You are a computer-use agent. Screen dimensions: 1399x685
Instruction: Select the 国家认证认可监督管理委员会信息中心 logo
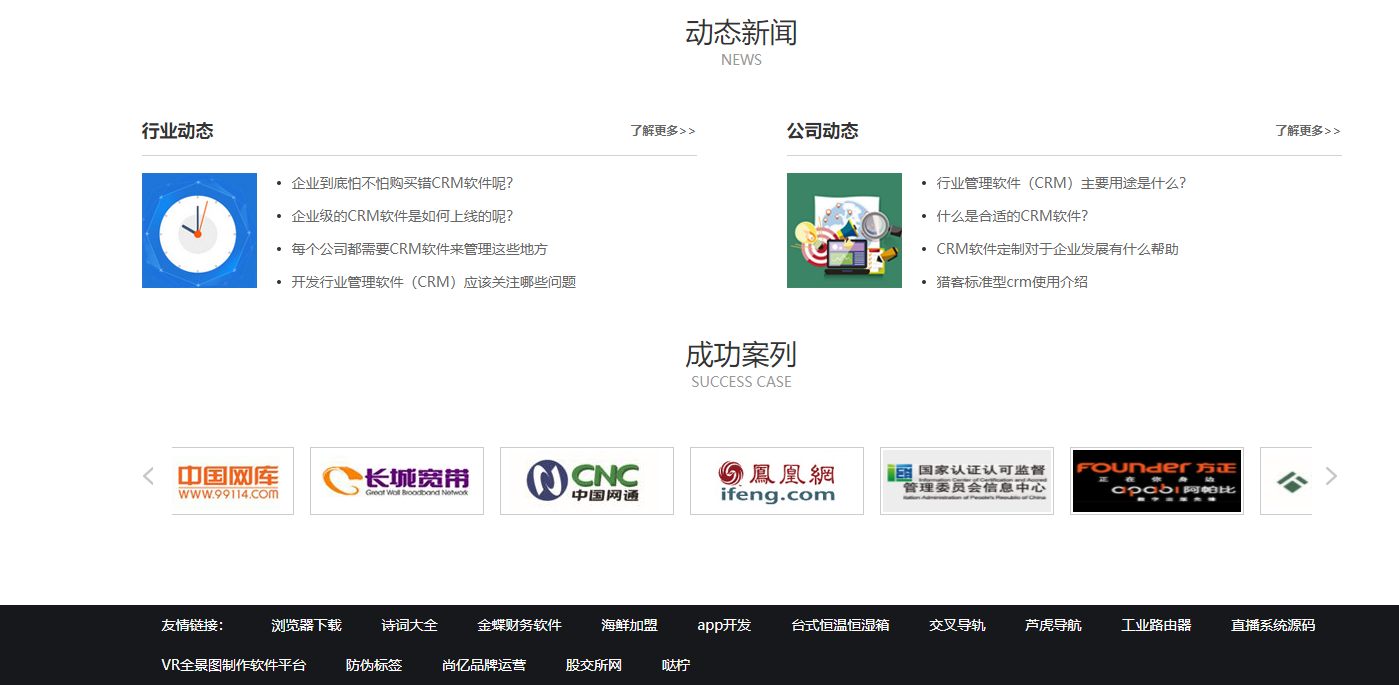[x=967, y=481]
